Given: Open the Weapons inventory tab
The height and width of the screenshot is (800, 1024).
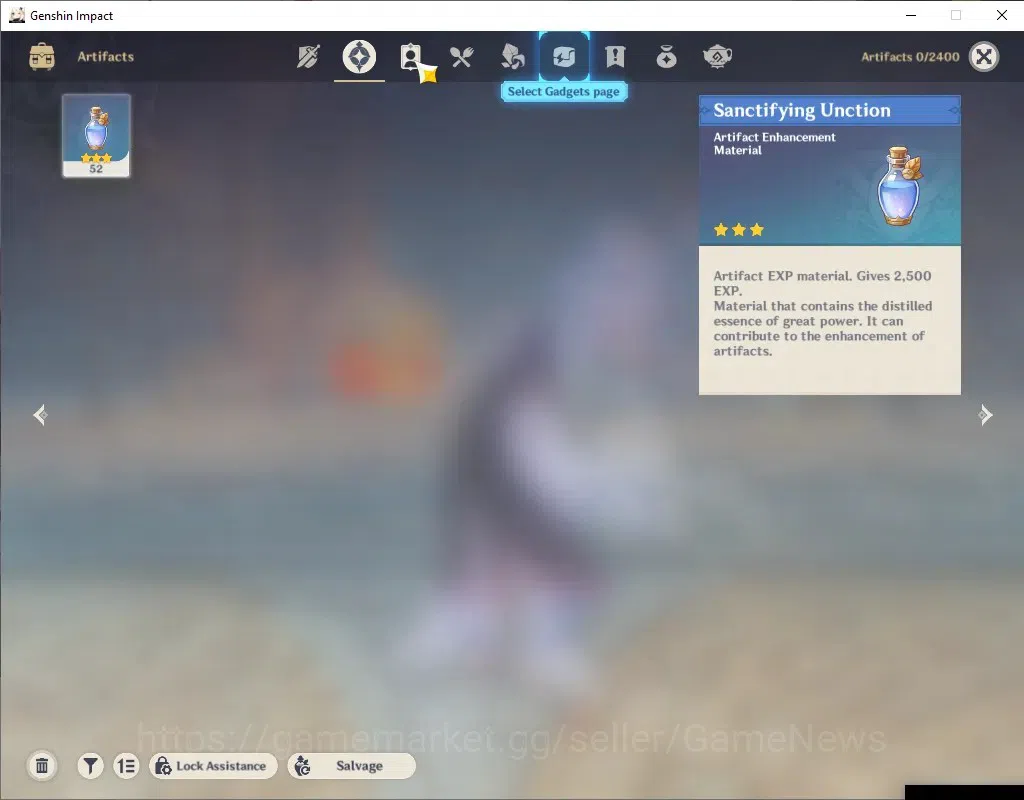Looking at the screenshot, I should point(308,57).
